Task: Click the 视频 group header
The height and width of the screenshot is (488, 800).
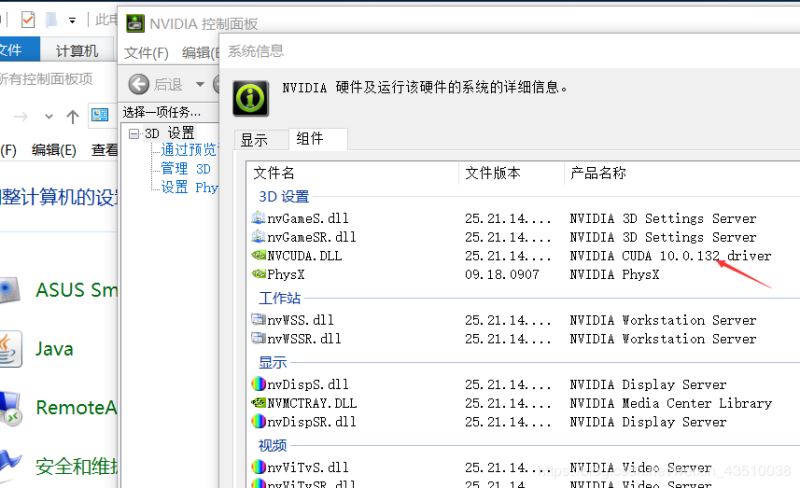Action: 272,446
